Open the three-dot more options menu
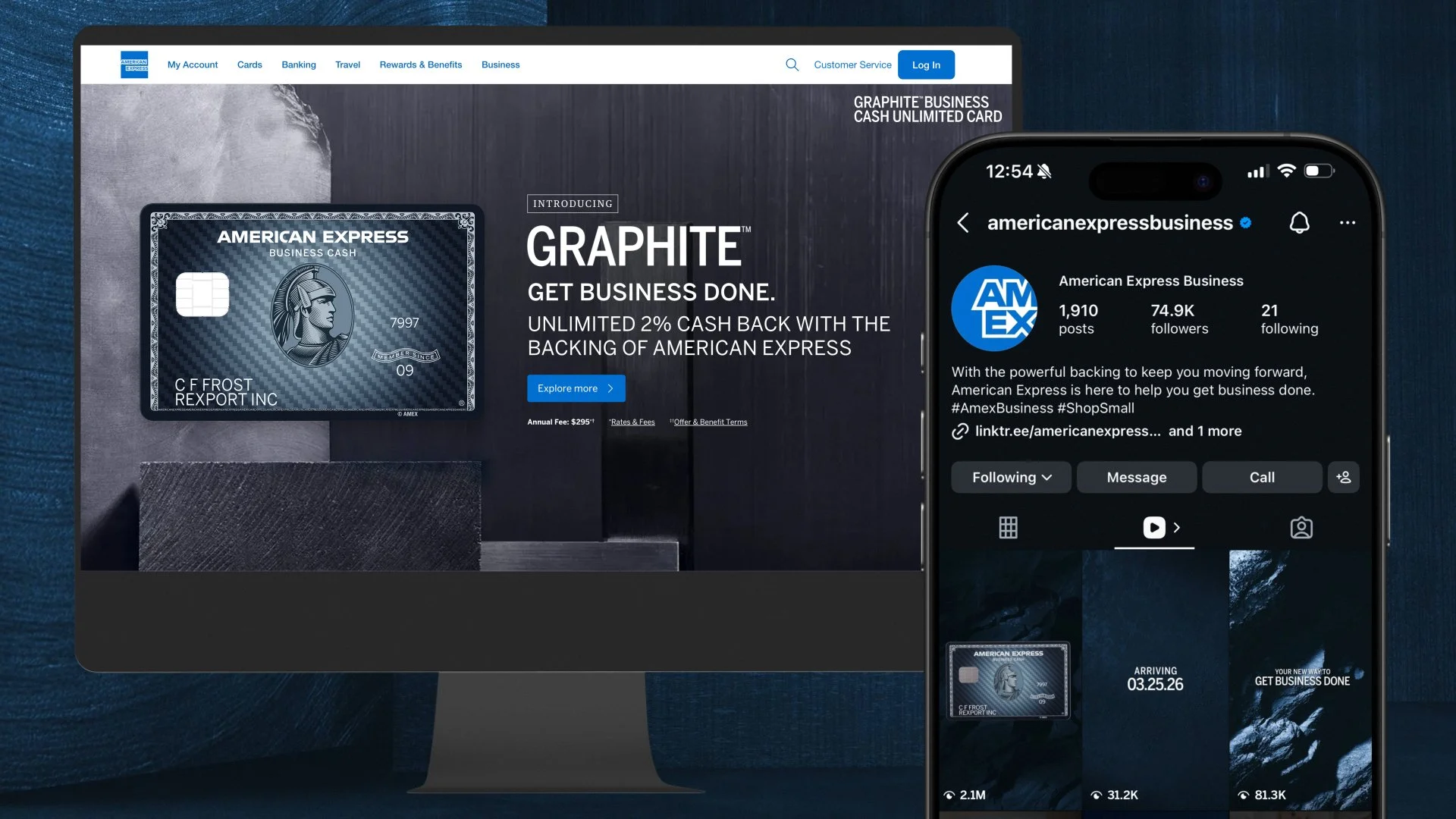Screen dimensions: 1456x819 pyautogui.click(x=1348, y=222)
